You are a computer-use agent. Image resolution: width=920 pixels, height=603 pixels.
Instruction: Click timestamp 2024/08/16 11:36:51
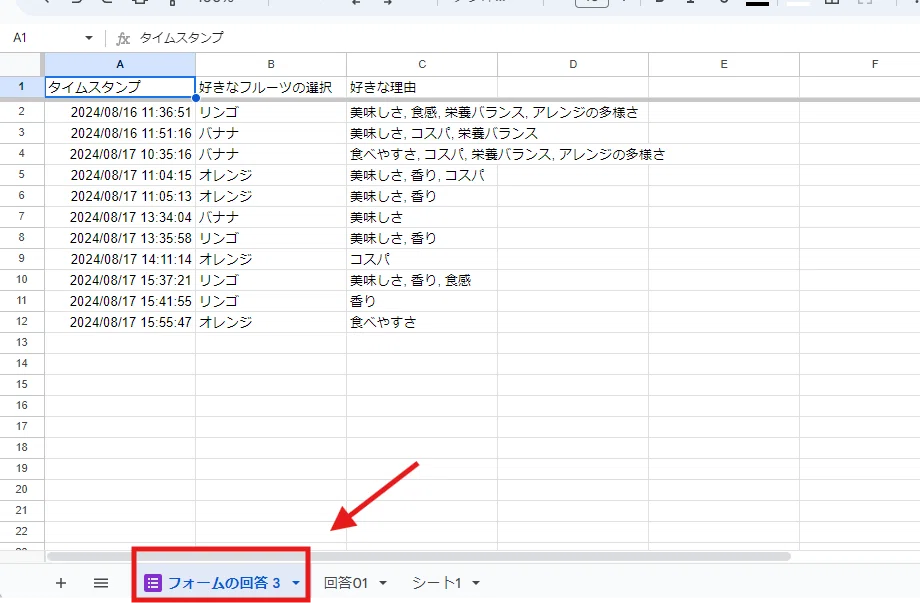point(120,112)
